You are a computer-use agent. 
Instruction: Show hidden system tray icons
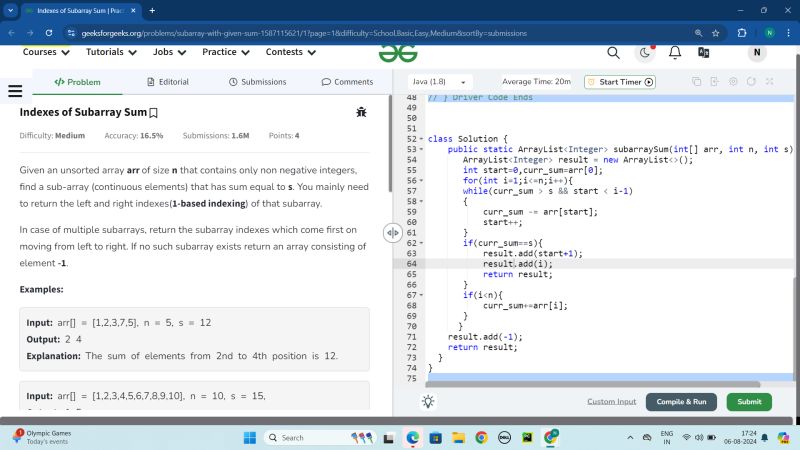click(x=630, y=438)
